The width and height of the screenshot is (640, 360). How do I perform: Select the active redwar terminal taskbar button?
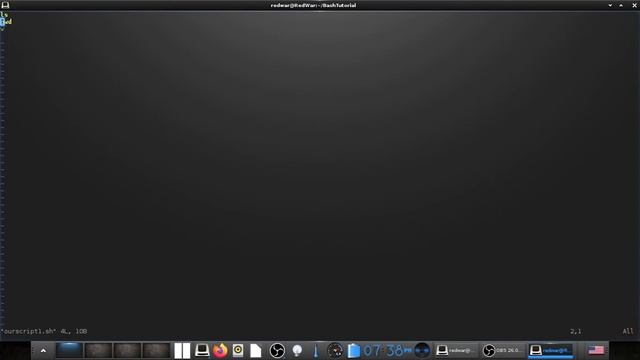click(x=551, y=350)
